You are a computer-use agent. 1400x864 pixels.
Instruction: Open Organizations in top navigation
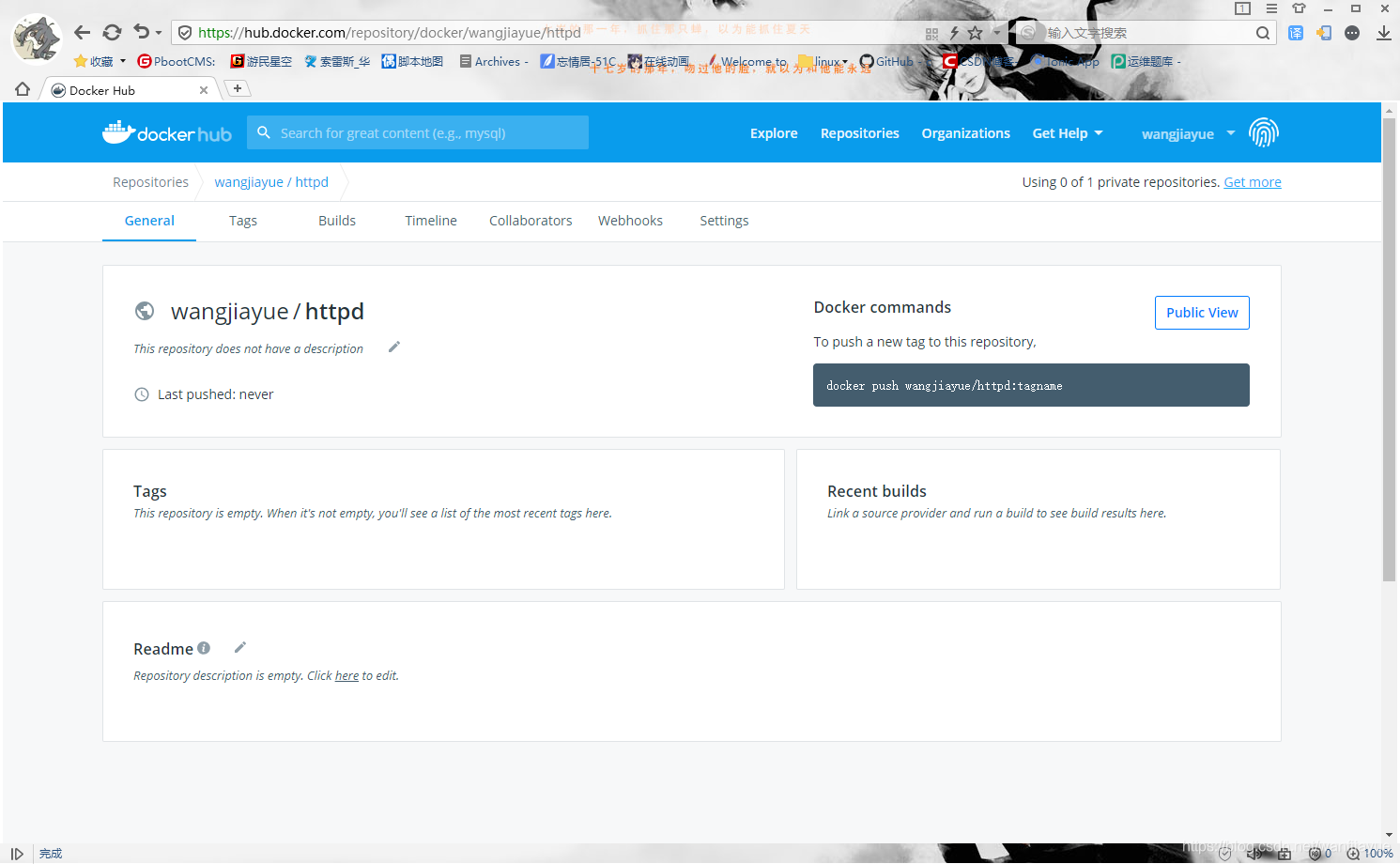[x=965, y=133]
